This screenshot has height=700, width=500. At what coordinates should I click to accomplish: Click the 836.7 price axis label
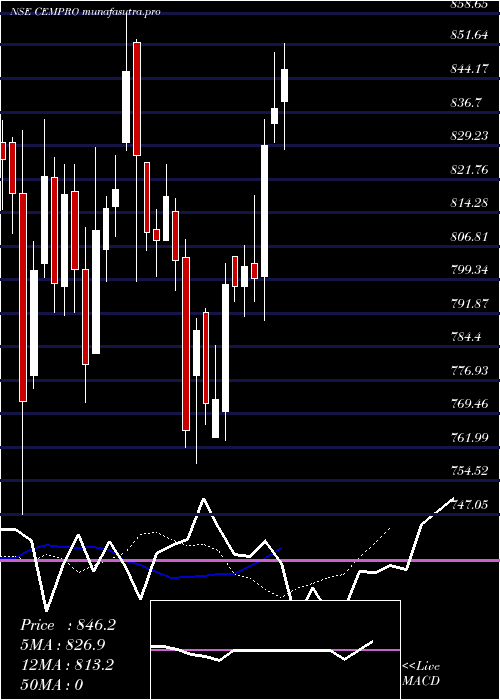[466, 103]
